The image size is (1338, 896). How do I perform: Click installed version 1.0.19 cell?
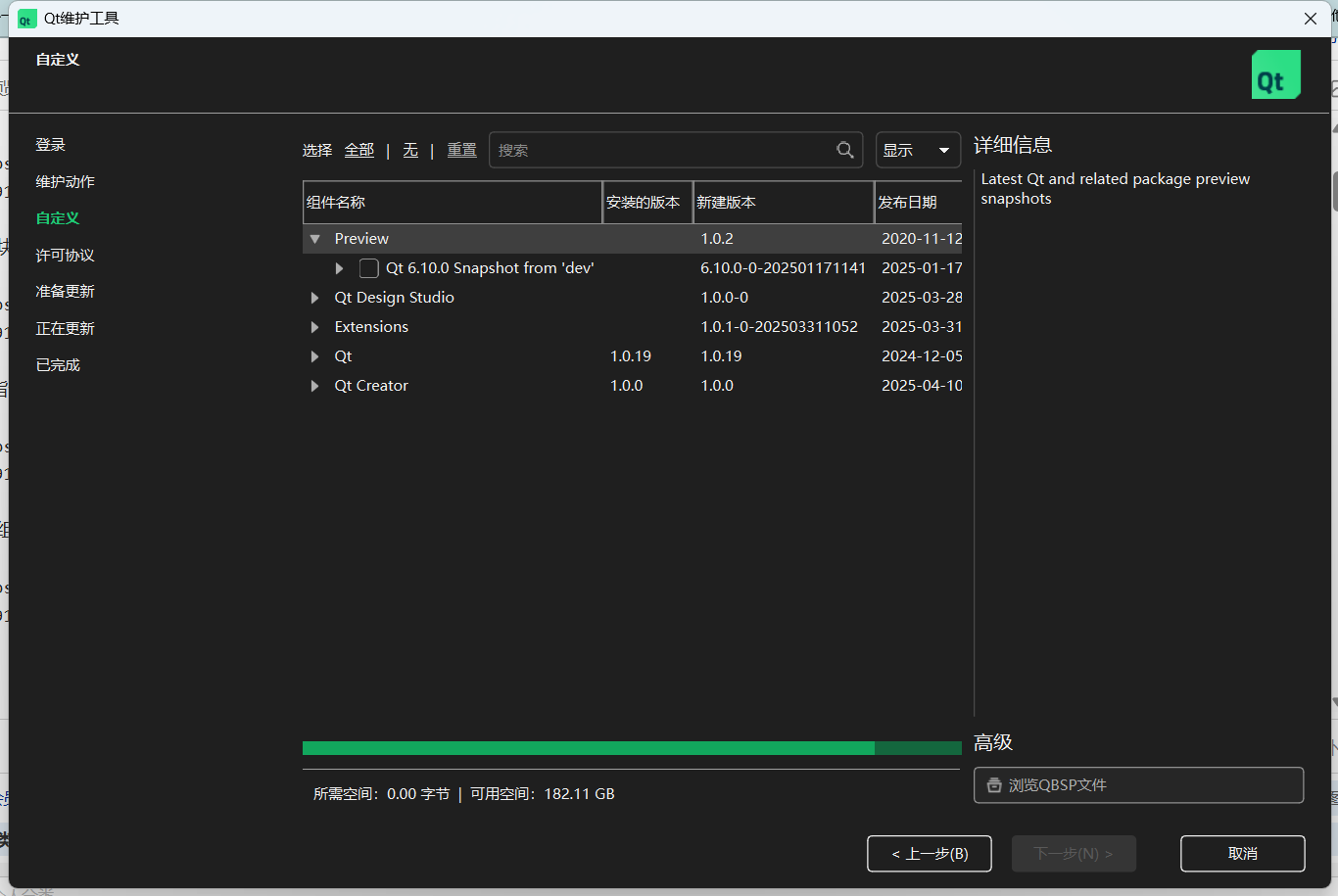[x=631, y=356]
